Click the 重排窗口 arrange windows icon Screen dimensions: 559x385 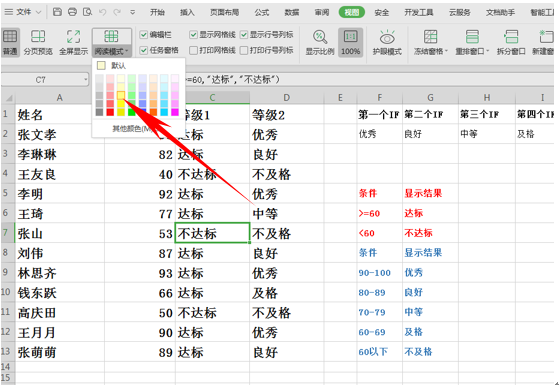pyautogui.click(x=472, y=36)
